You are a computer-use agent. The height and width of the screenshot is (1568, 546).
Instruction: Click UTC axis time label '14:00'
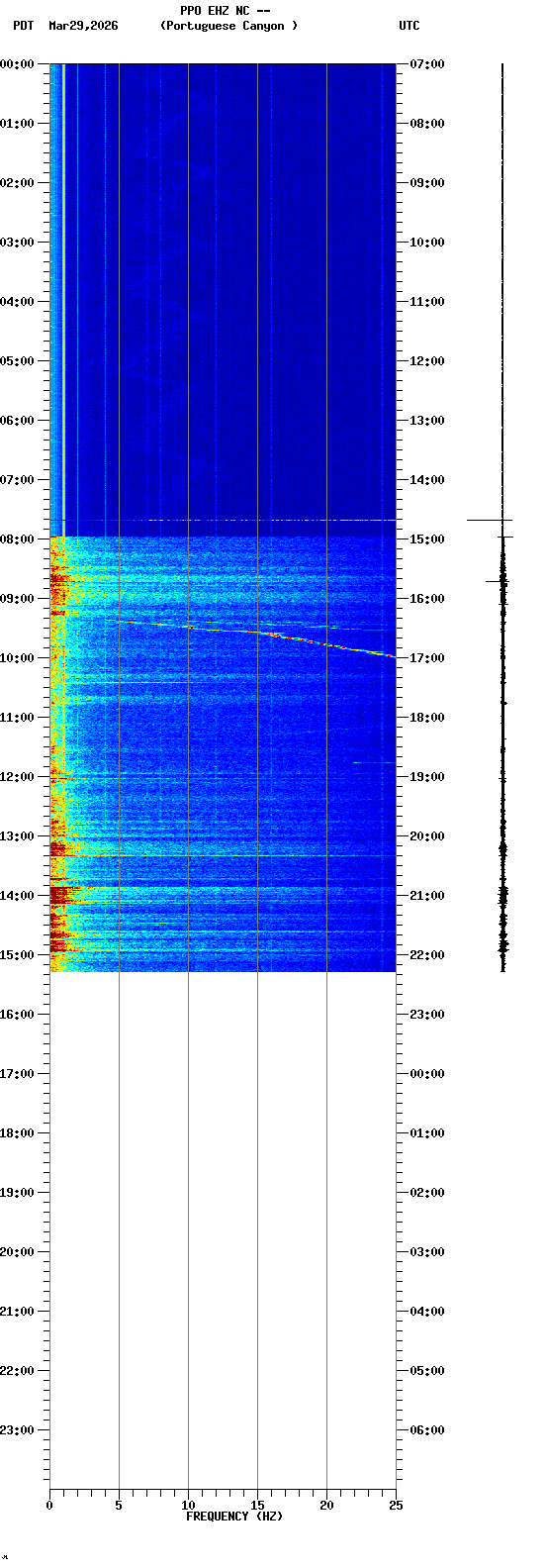pyautogui.click(x=427, y=480)
